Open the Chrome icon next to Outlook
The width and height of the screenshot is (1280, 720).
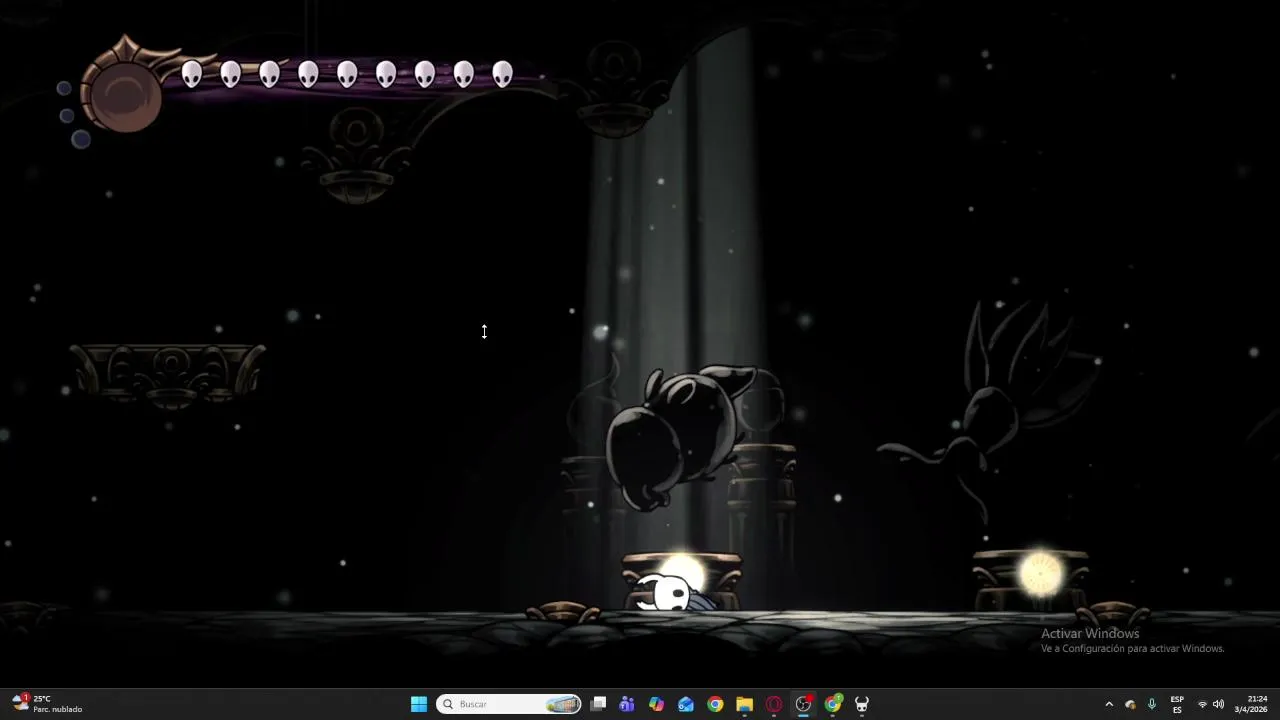click(x=715, y=704)
